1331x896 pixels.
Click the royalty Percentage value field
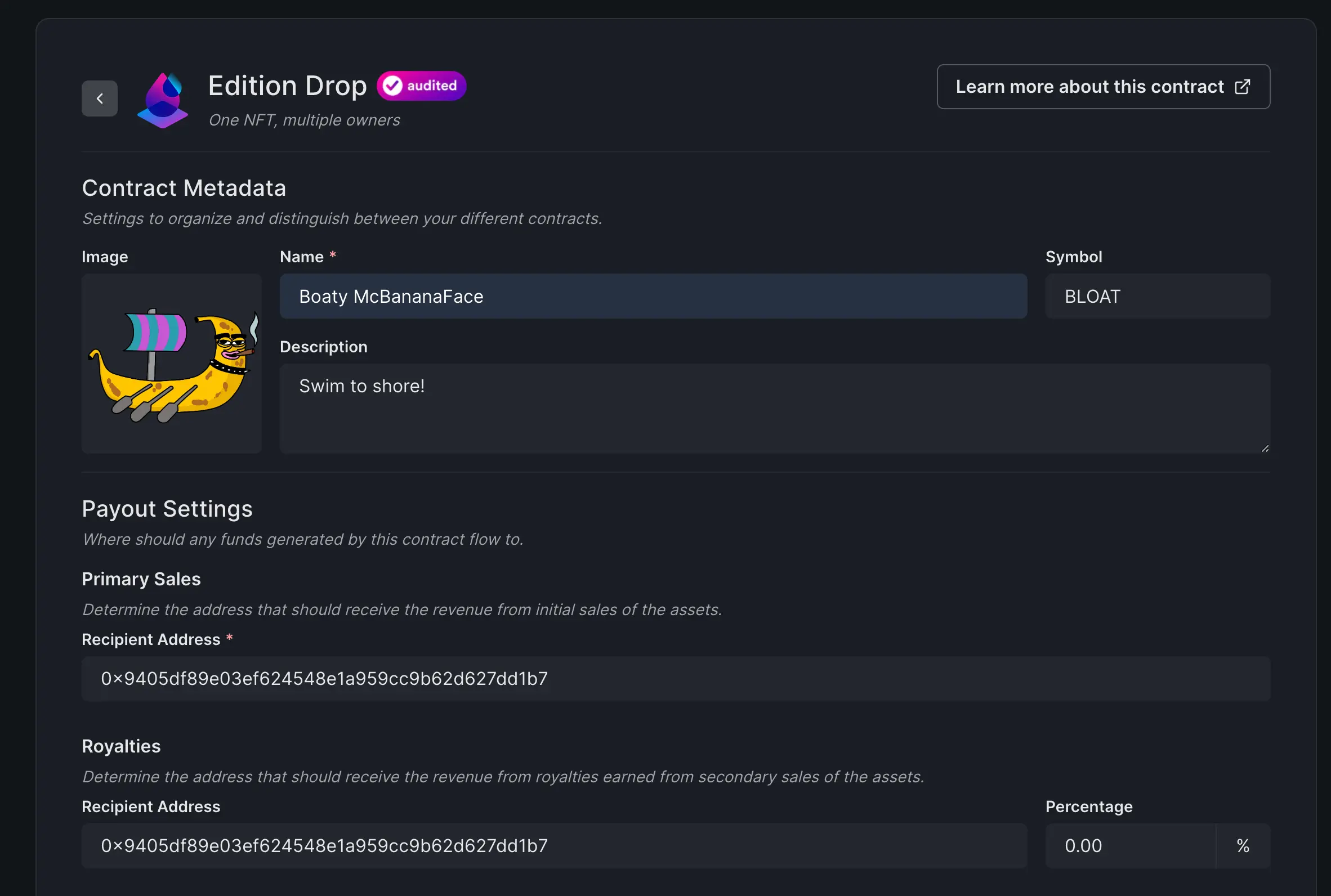pyautogui.click(x=1129, y=846)
